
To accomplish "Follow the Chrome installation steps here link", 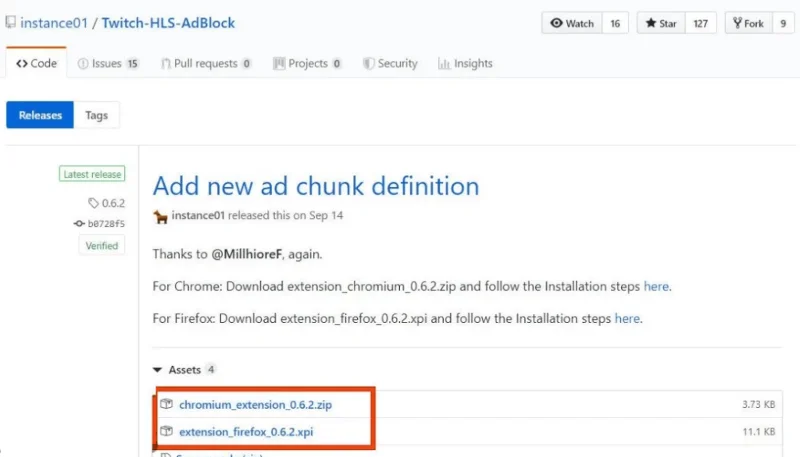I will [x=656, y=286].
